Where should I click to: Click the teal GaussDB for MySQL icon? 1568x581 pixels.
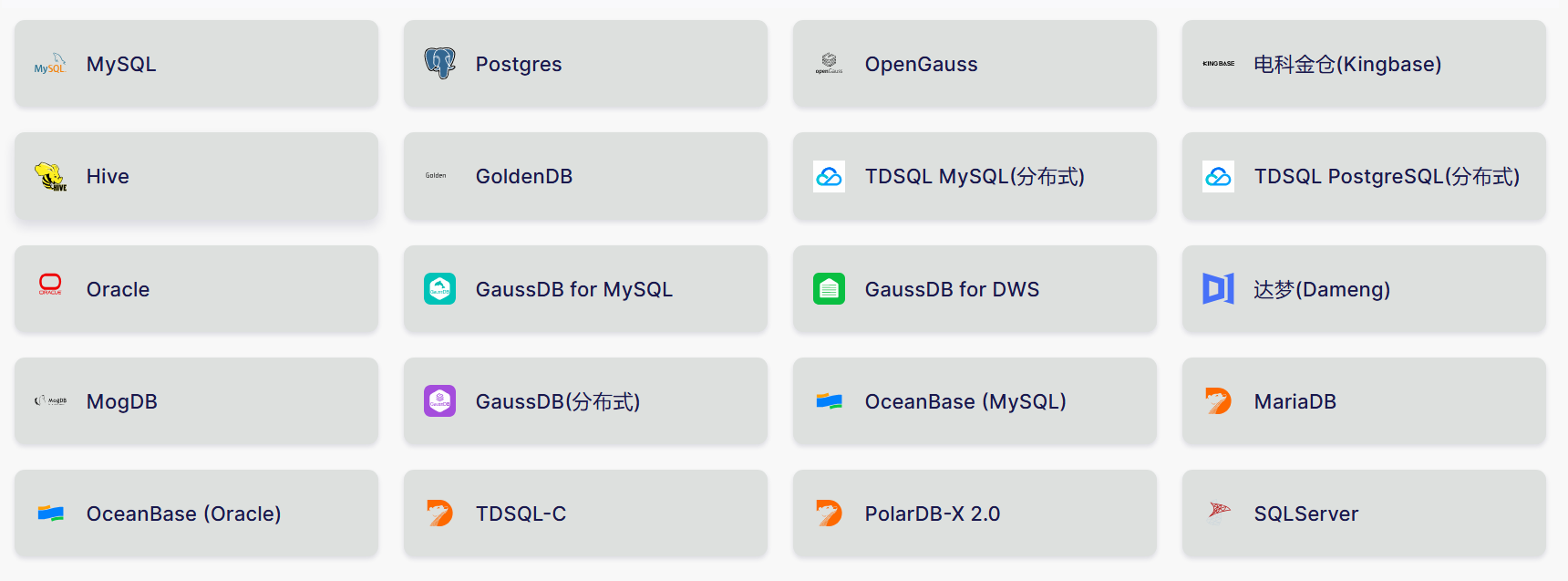439,289
